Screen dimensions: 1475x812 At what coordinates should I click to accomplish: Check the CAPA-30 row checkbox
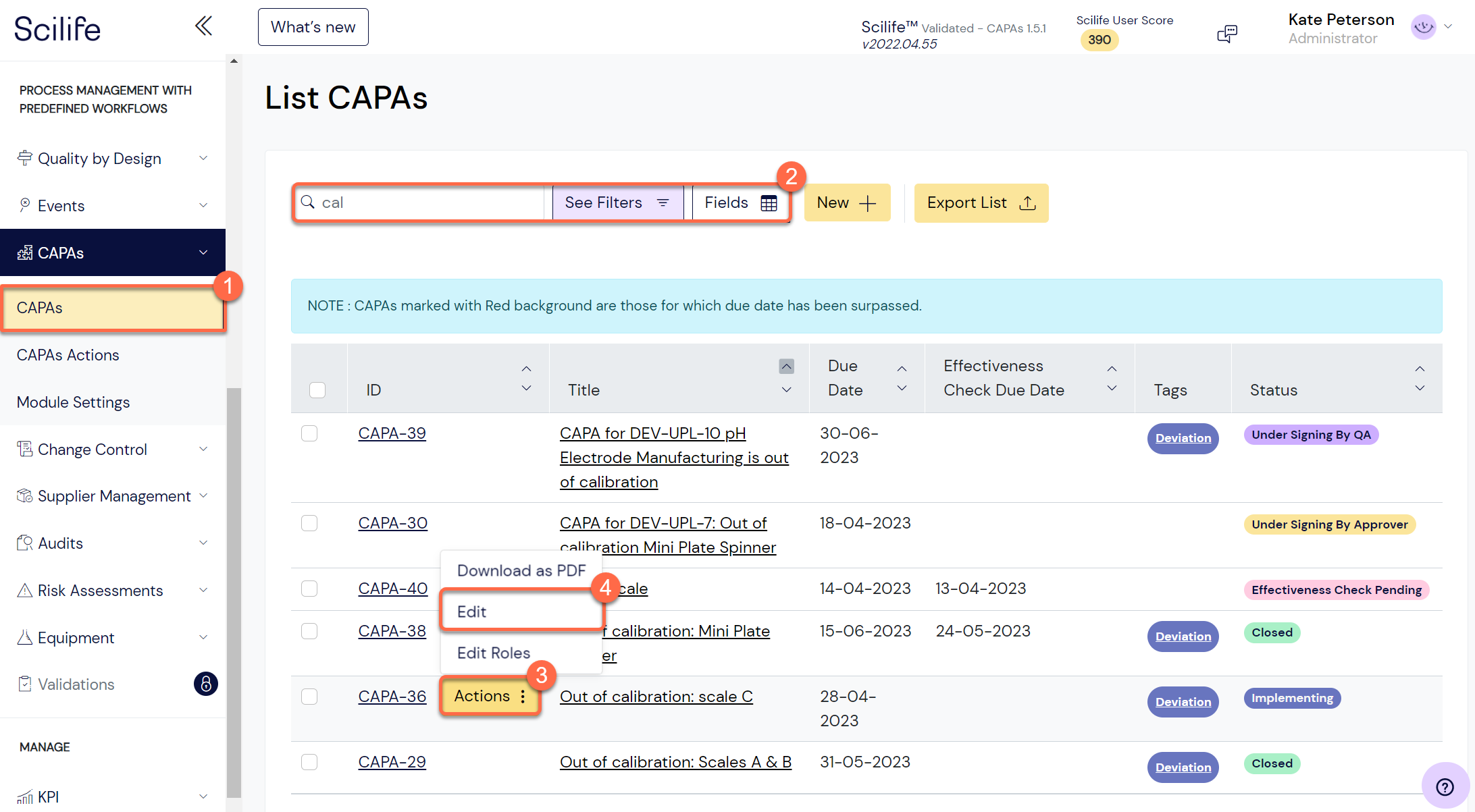(309, 523)
